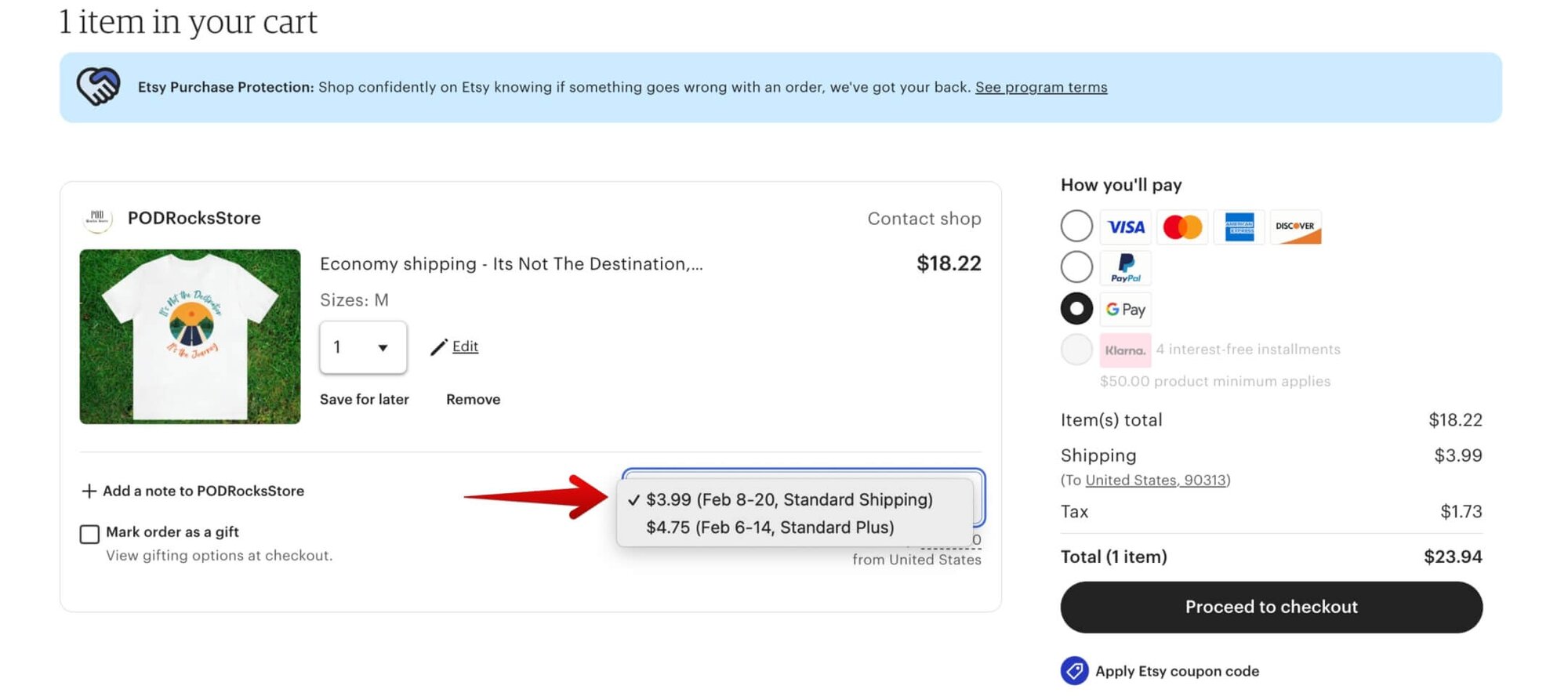This screenshot has height=700, width=1568.
Task: Click Save for later
Action: 365,399
